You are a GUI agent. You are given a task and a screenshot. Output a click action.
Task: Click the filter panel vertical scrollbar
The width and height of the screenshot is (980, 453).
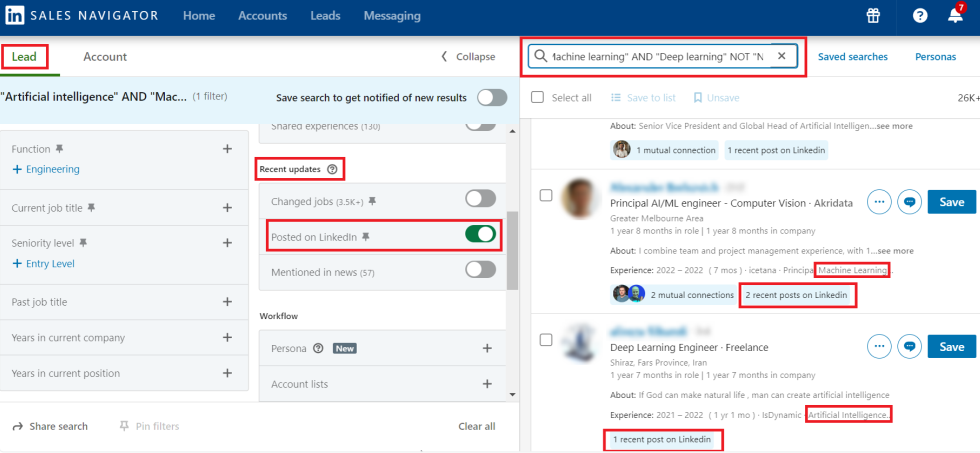click(x=512, y=250)
